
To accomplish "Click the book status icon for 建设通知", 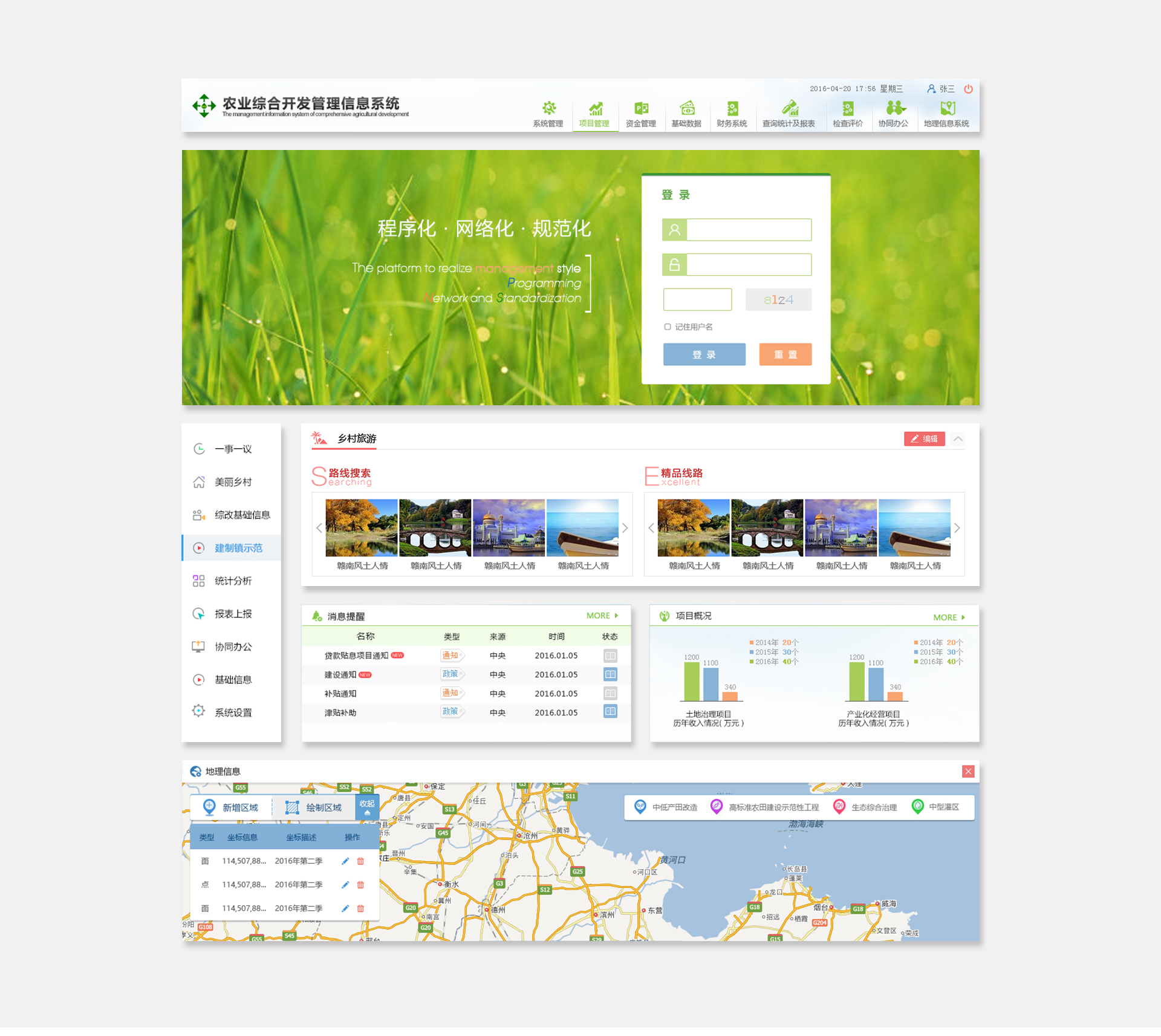I will coord(610,674).
